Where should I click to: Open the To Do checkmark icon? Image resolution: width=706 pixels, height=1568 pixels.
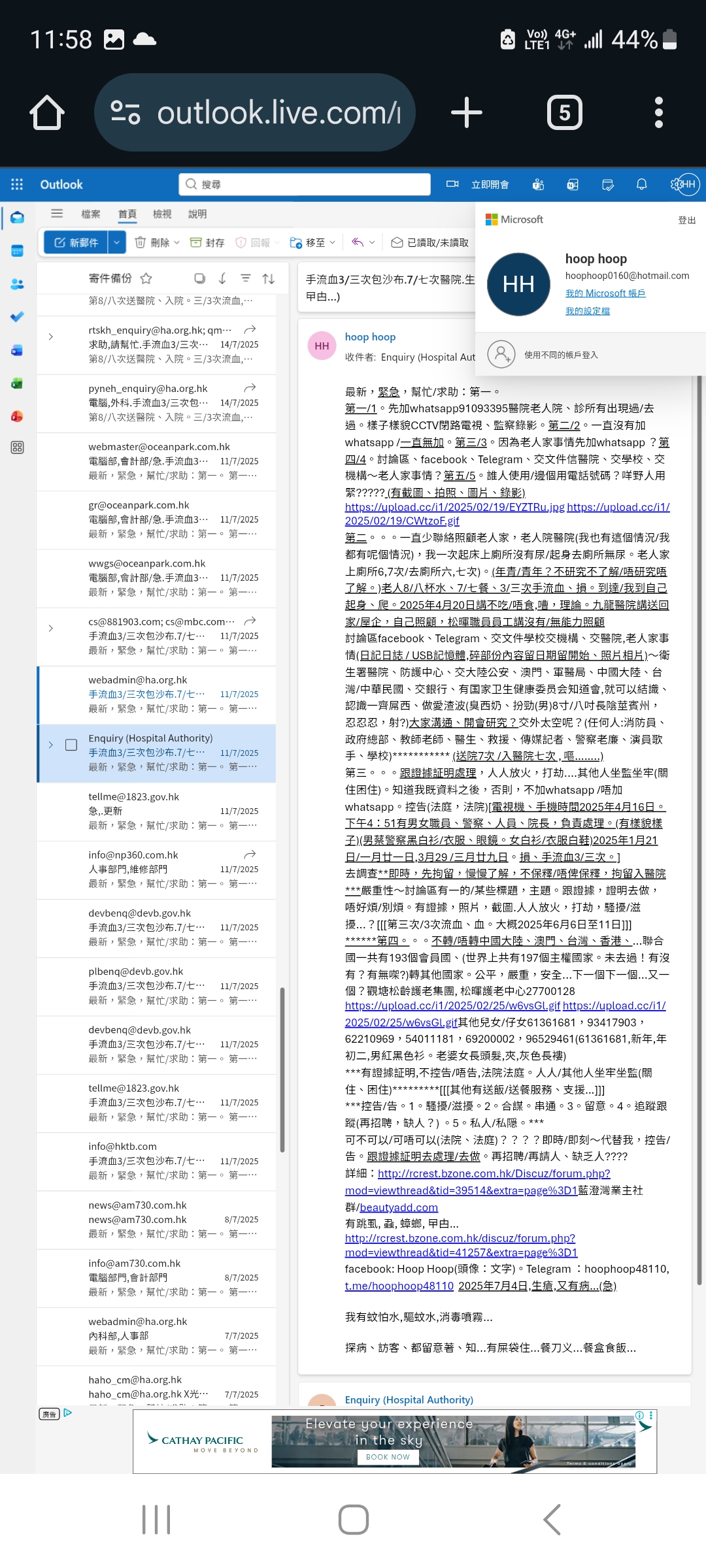17,317
